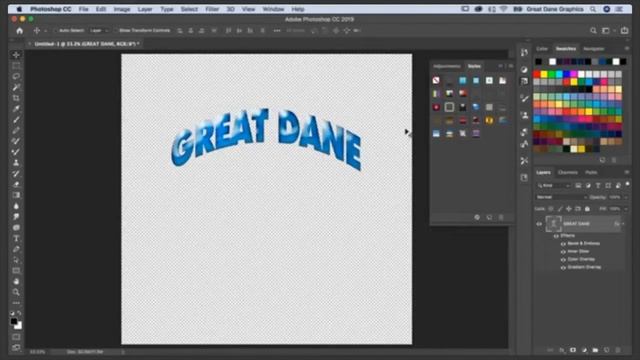Hide the Gradient Overlay effect
Image resolution: width=640 pixels, height=360 pixels.
(563, 267)
